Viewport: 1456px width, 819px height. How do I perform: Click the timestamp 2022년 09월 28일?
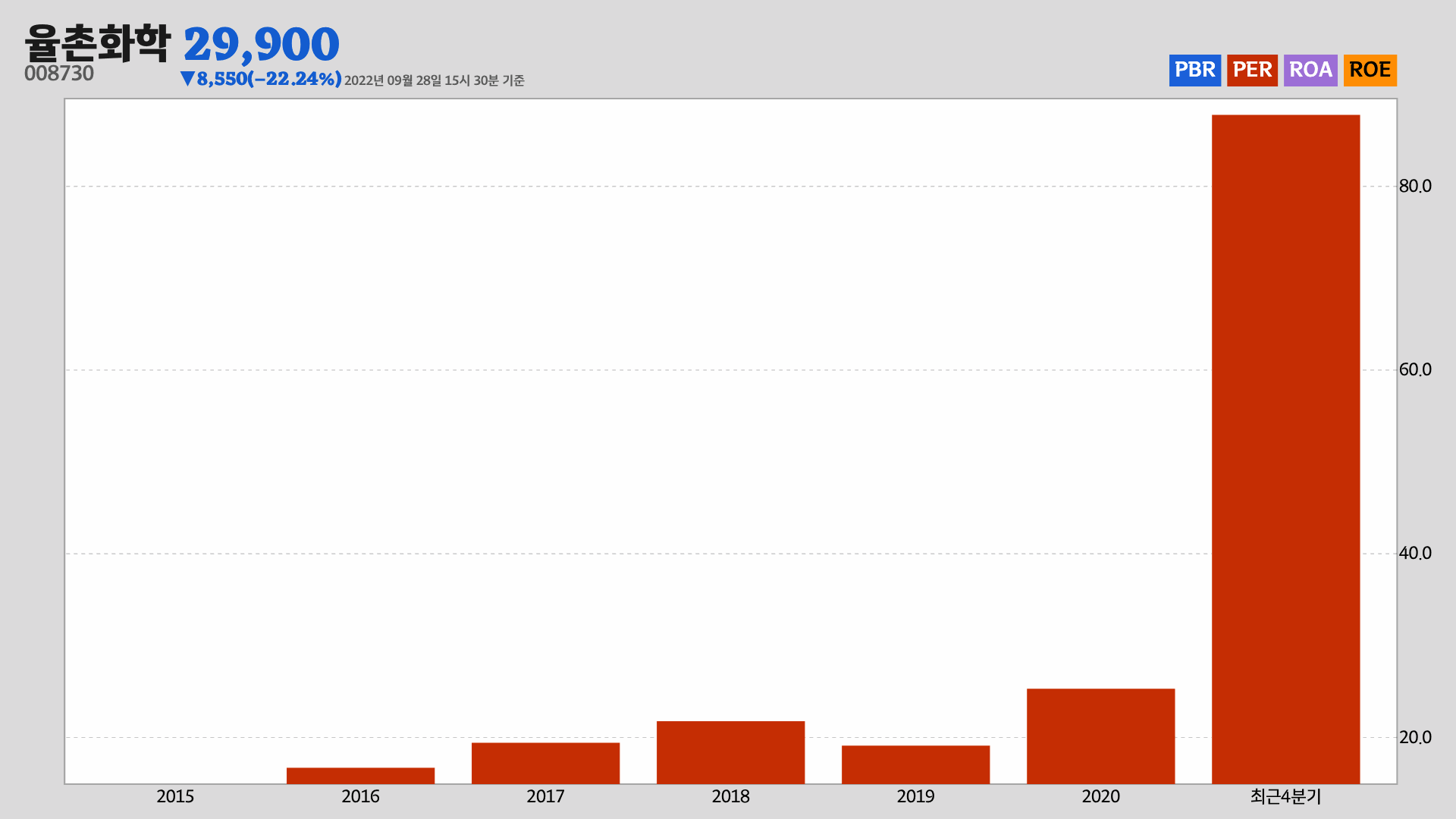[x=393, y=80]
